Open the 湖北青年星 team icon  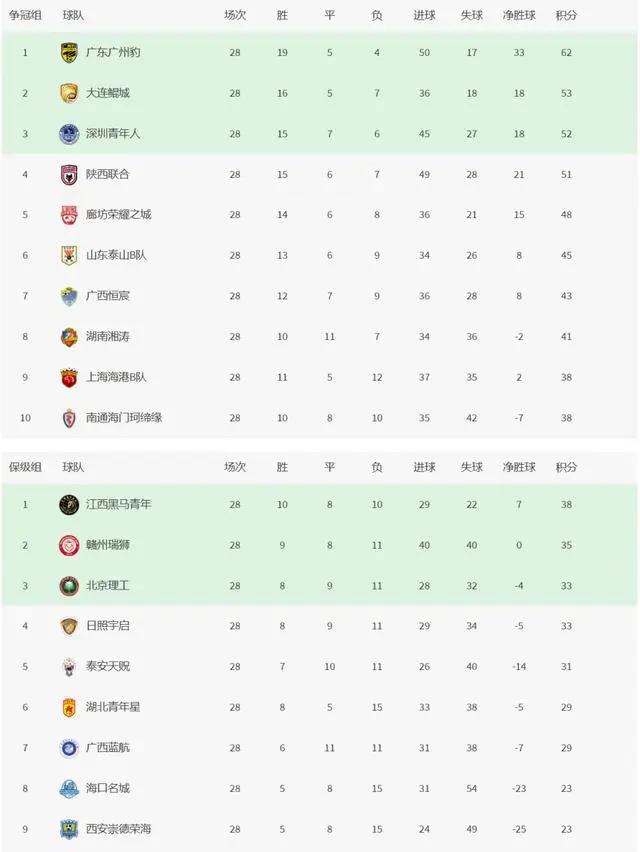(x=69, y=707)
